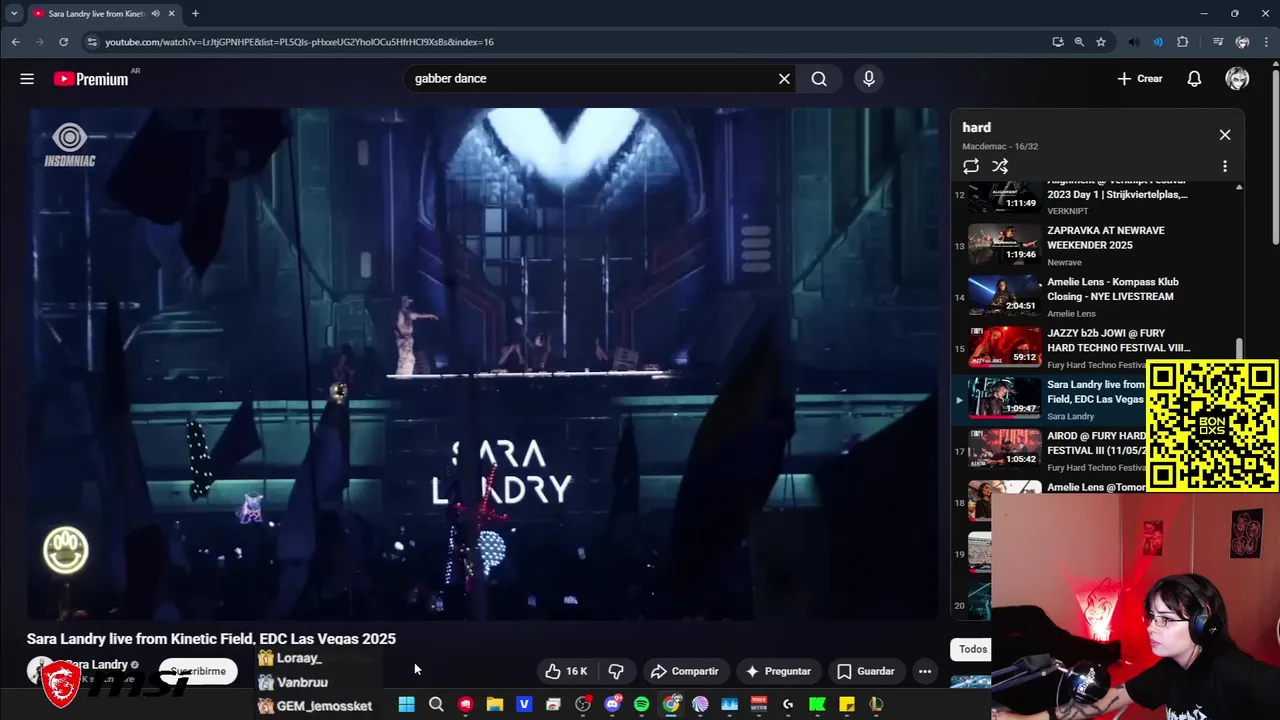Run search with the magnifier button
The height and width of the screenshot is (720, 1280).
(x=819, y=79)
